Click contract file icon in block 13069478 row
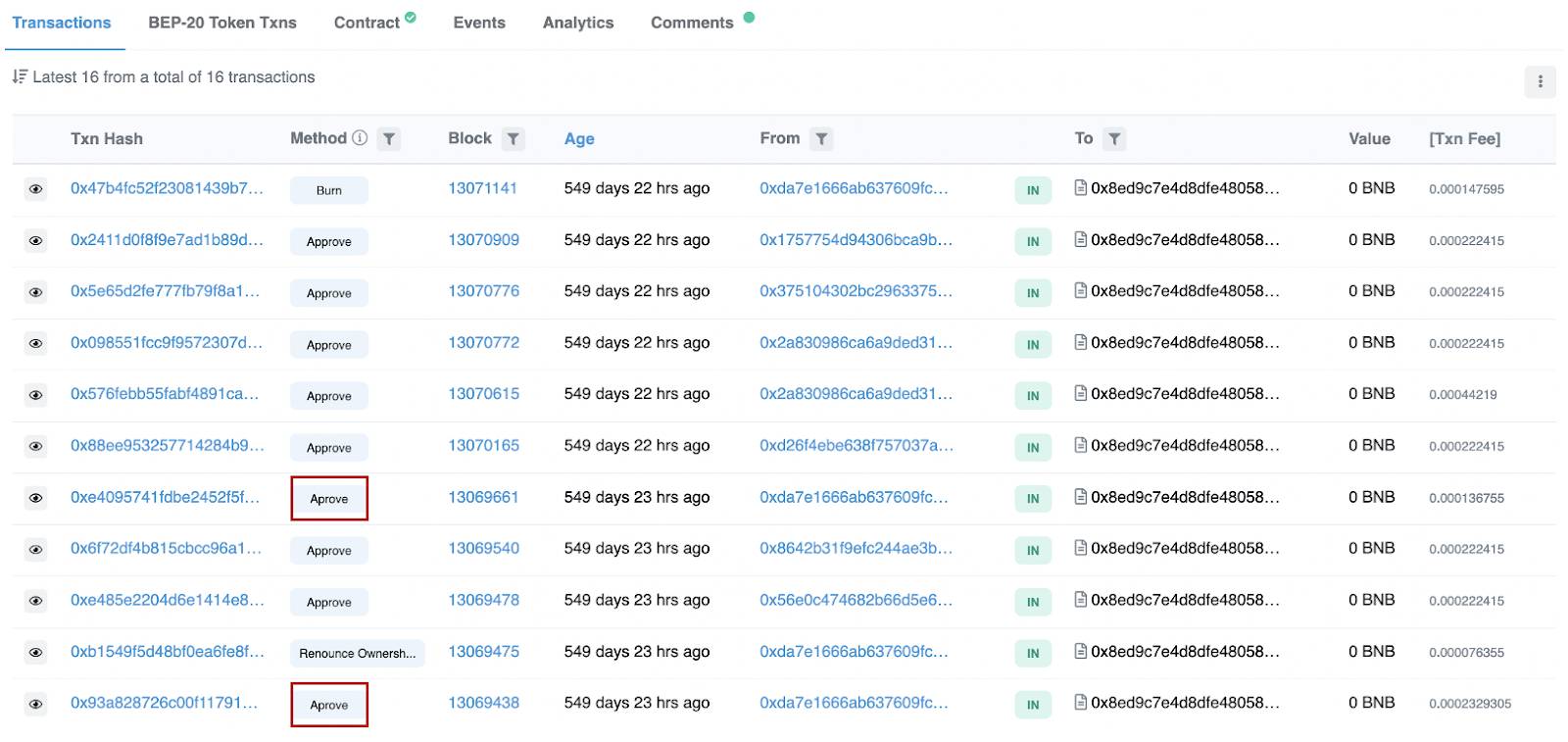 (x=1080, y=599)
